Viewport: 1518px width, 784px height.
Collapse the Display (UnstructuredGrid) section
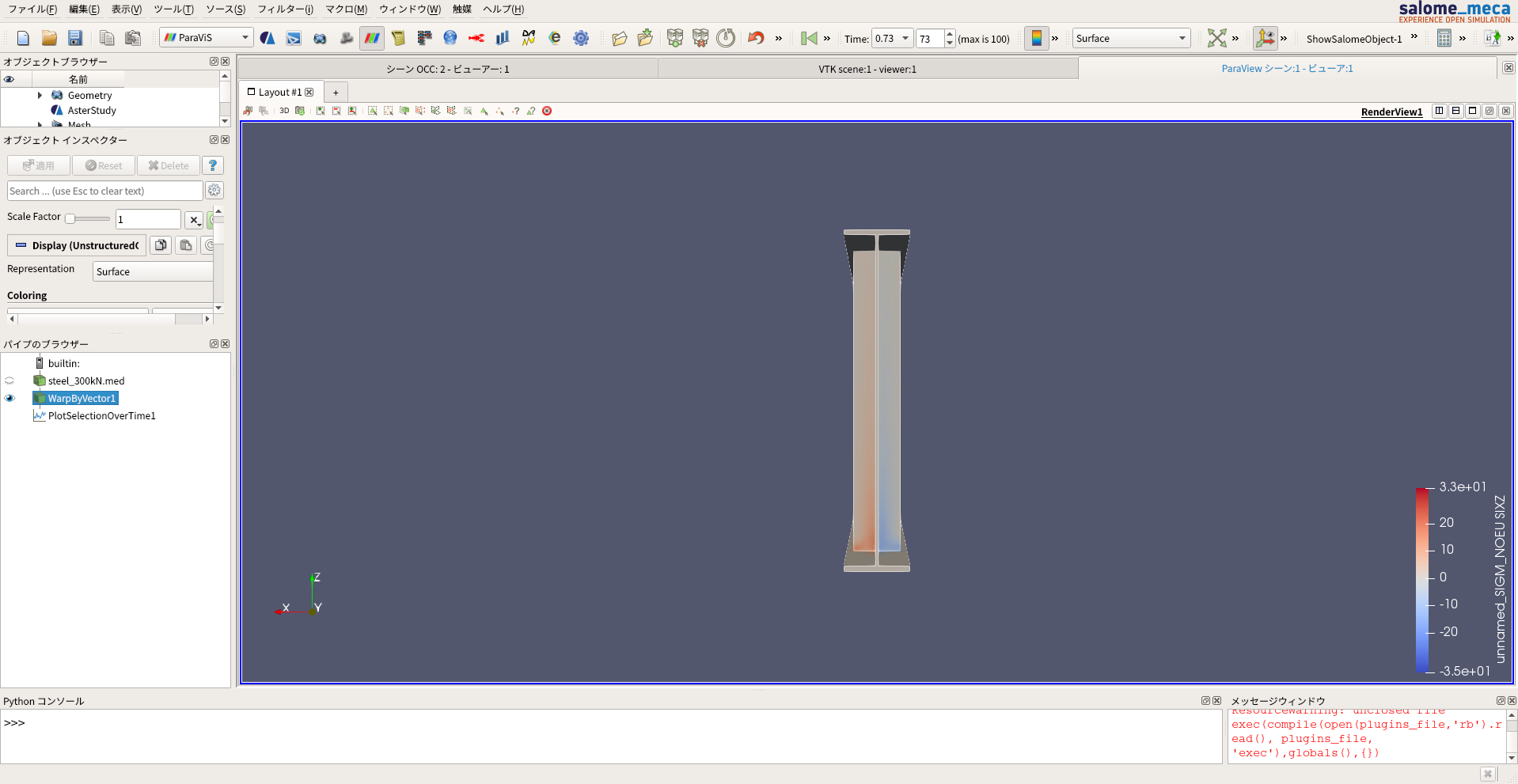pyautogui.click(x=77, y=245)
